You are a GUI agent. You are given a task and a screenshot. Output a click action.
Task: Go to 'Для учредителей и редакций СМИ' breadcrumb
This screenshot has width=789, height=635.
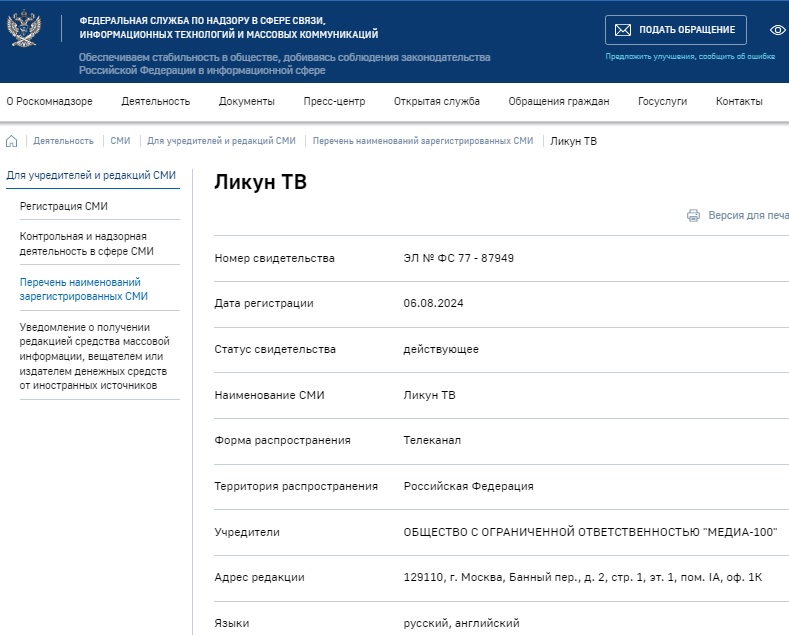point(221,141)
